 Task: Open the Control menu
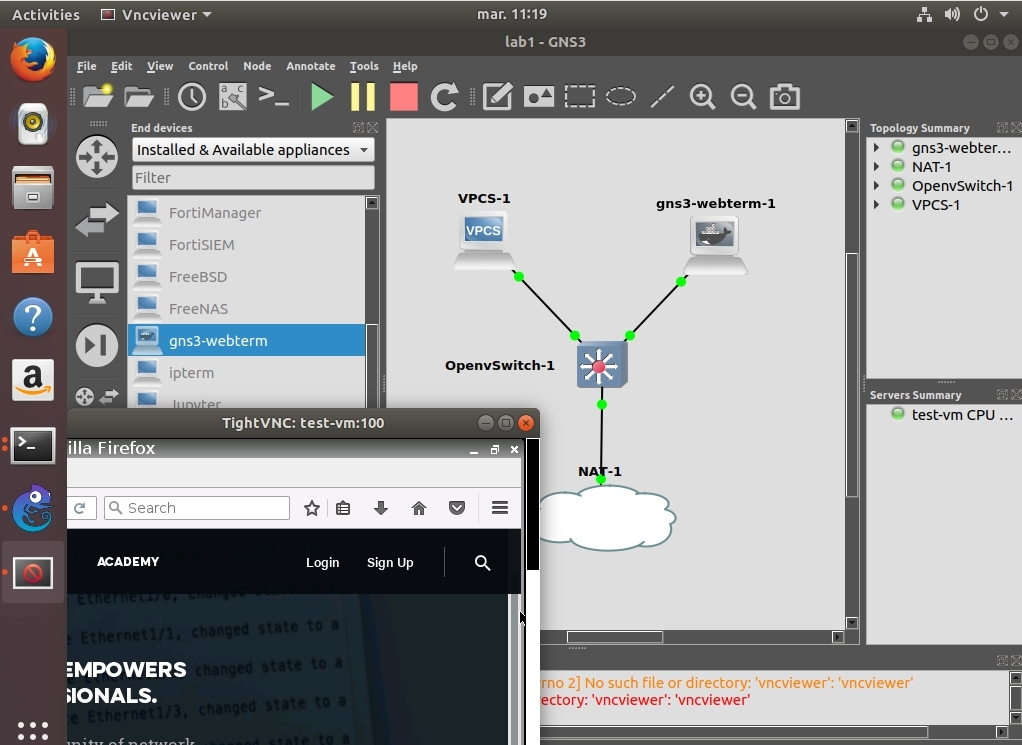208,66
